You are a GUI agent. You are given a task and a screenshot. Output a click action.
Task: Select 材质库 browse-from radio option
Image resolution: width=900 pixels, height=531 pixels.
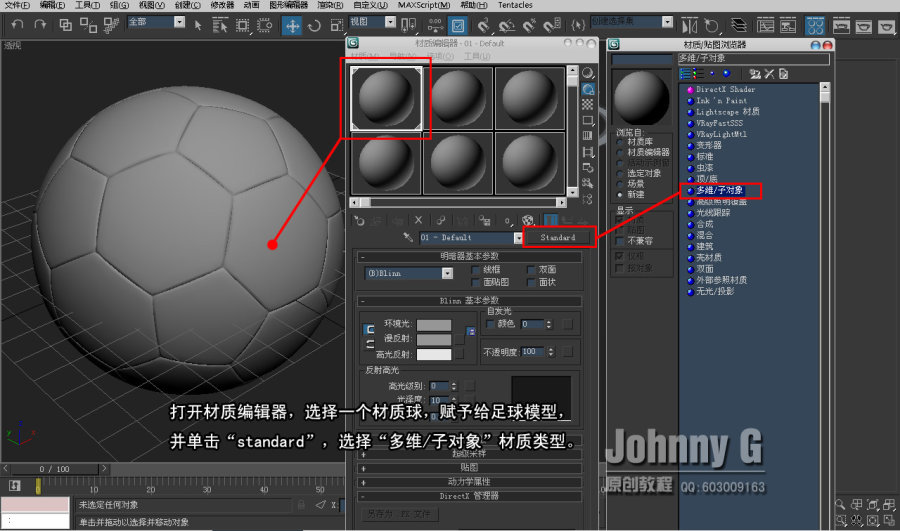(x=620, y=142)
